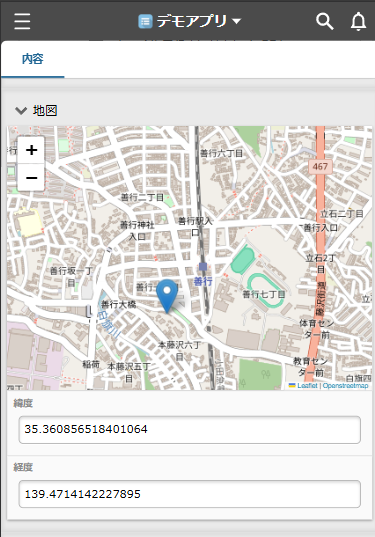375x537 pixels.
Task: Select the 内容 tab
Action: (x=33, y=59)
